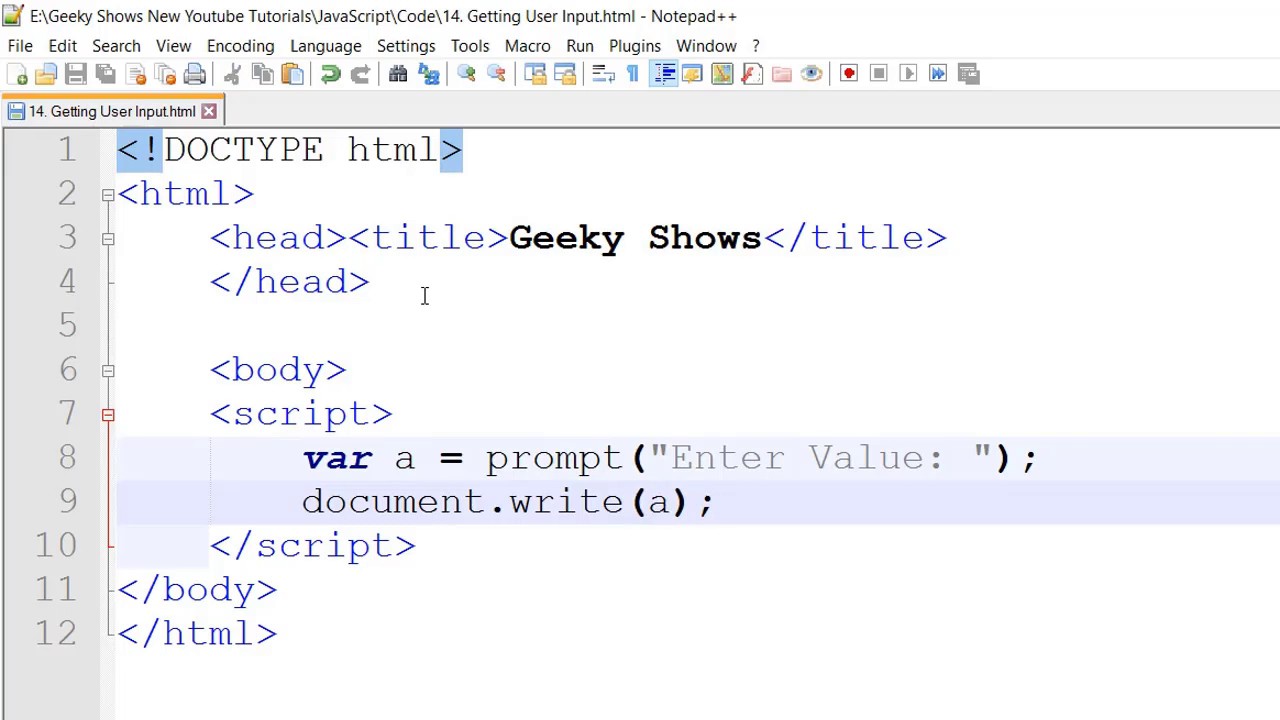
Task: Open the Folder as Workspace icon
Action: [782, 74]
